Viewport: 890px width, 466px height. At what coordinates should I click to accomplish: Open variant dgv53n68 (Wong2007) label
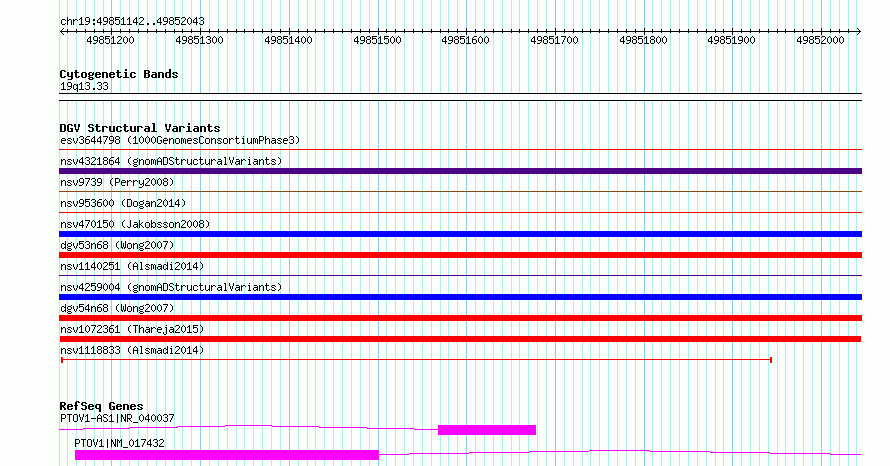click(x=117, y=245)
